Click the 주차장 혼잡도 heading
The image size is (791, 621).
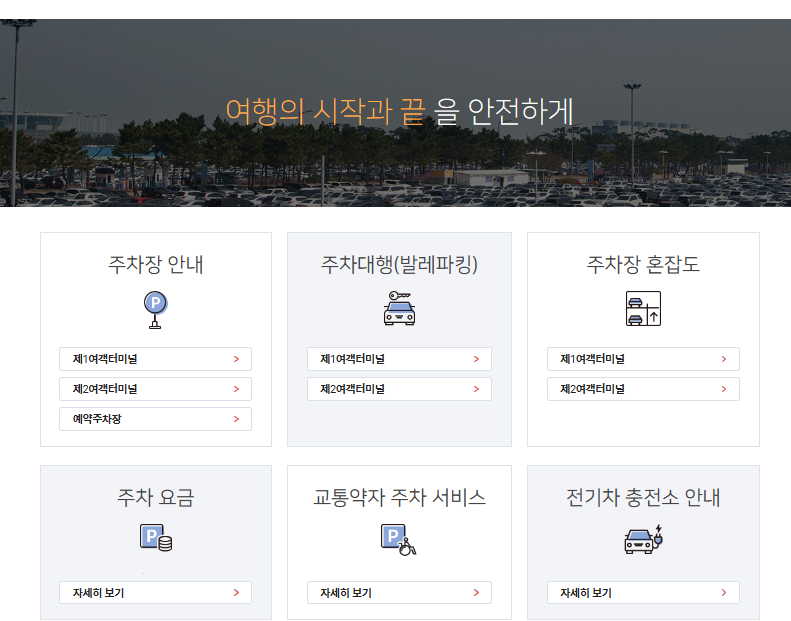click(x=643, y=264)
